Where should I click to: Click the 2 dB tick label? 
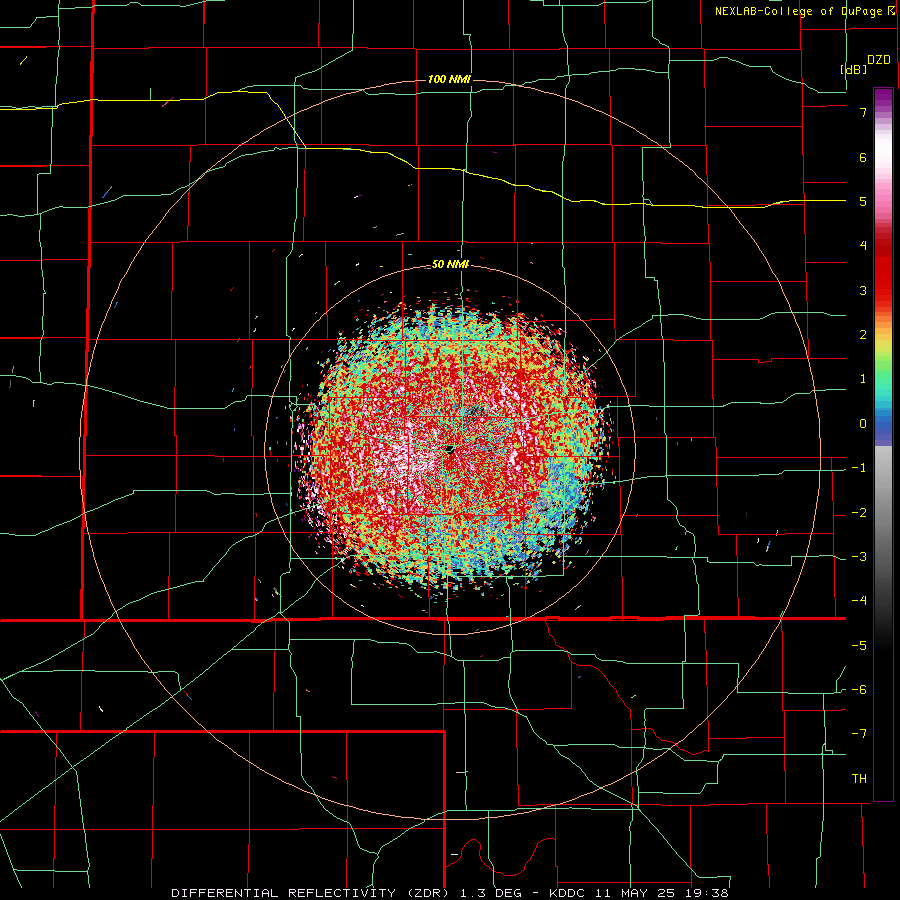coord(863,335)
